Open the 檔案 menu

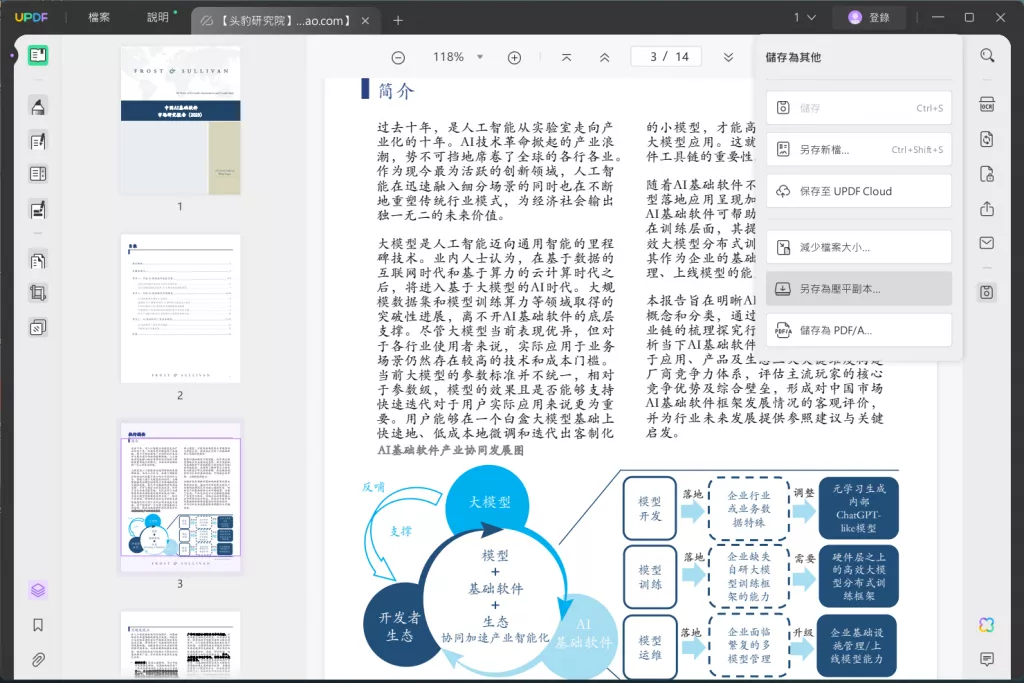click(x=99, y=18)
